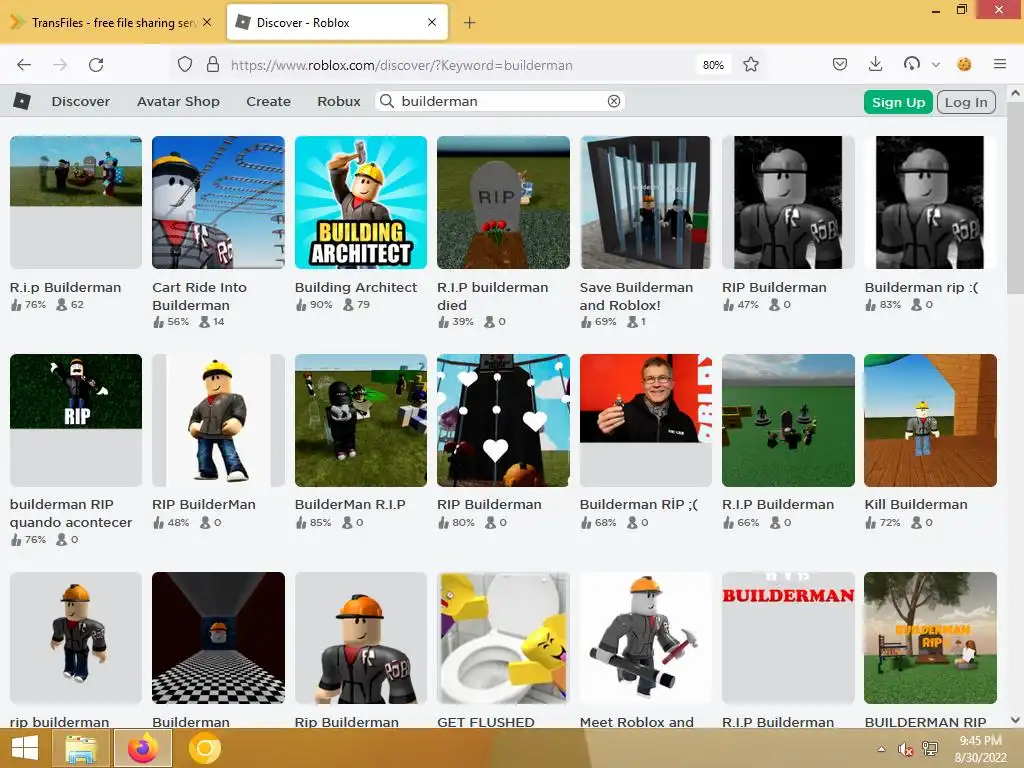The height and width of the screenshot is (768, 1024).
Task: Click the forward navigation arrow
Action: coord(60,65)
